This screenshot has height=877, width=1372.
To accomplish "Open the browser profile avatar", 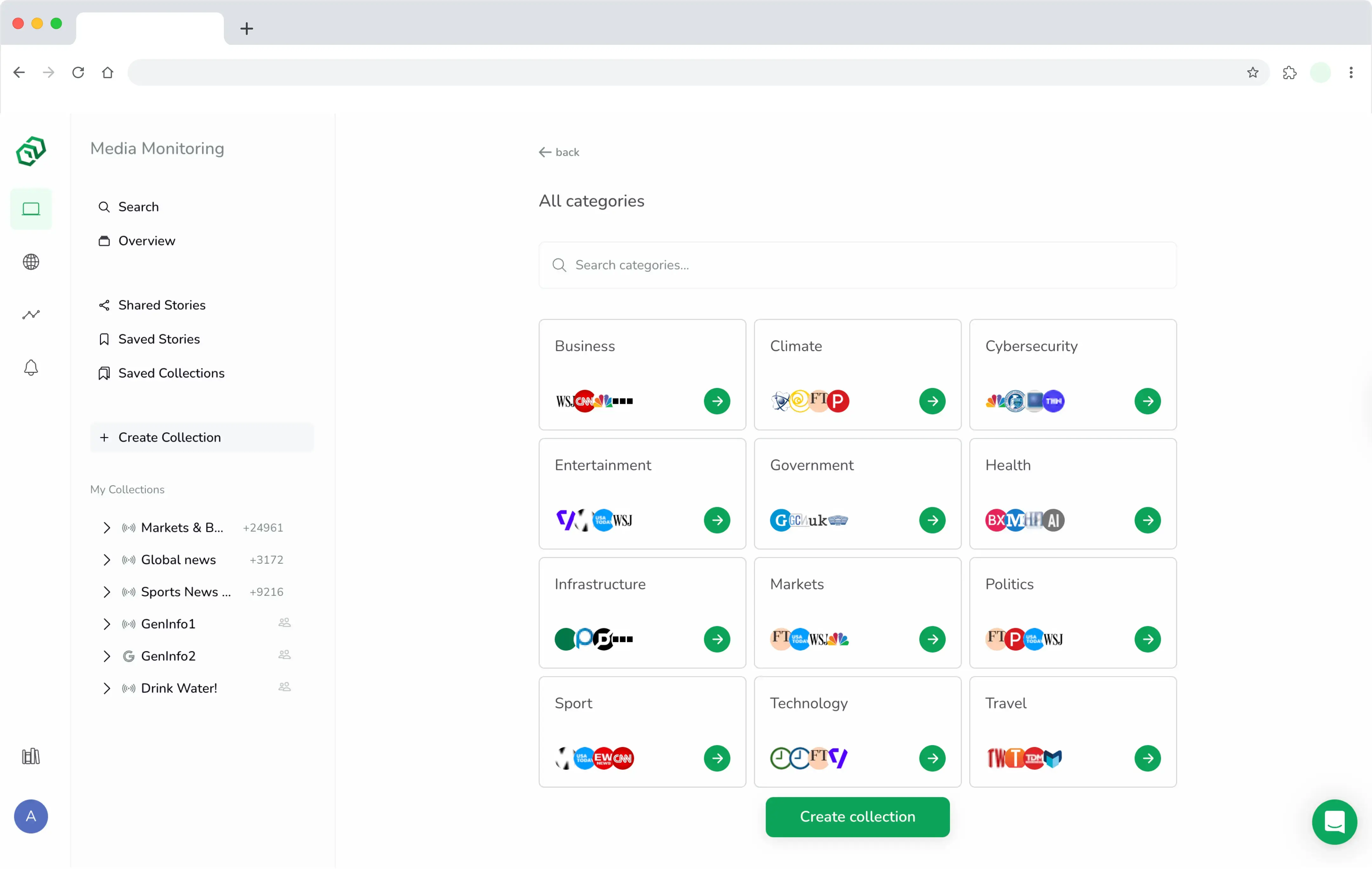I will coord(1320,72).
